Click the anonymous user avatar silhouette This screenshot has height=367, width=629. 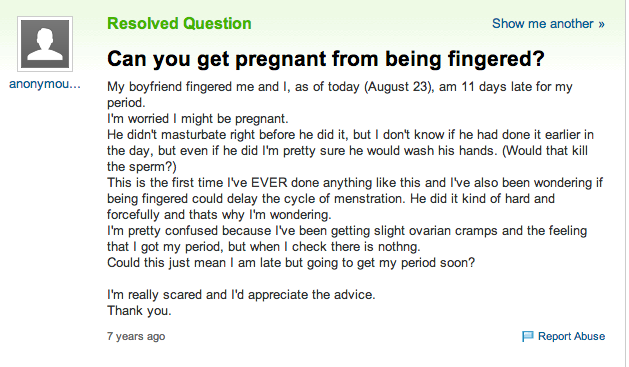[45, 44]
